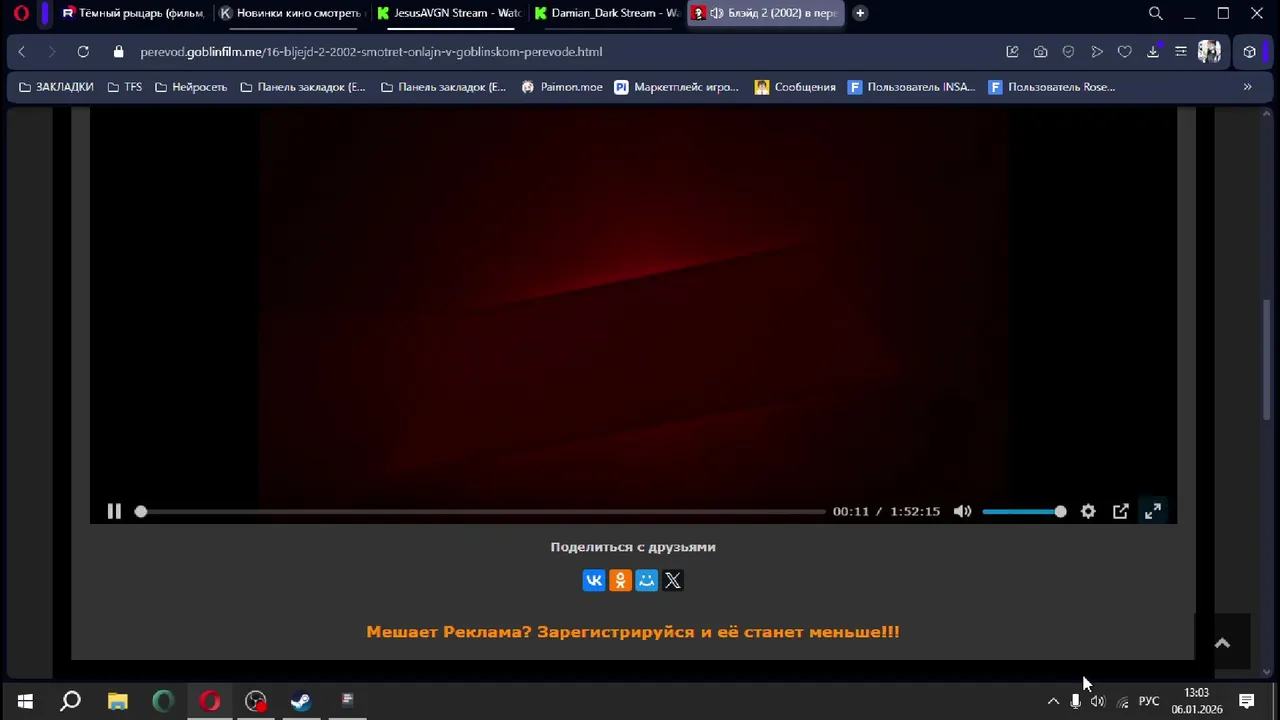Screen dimensions: 1280x720
Task: Share via X (Twitter) icon
Action: [673, 580]
